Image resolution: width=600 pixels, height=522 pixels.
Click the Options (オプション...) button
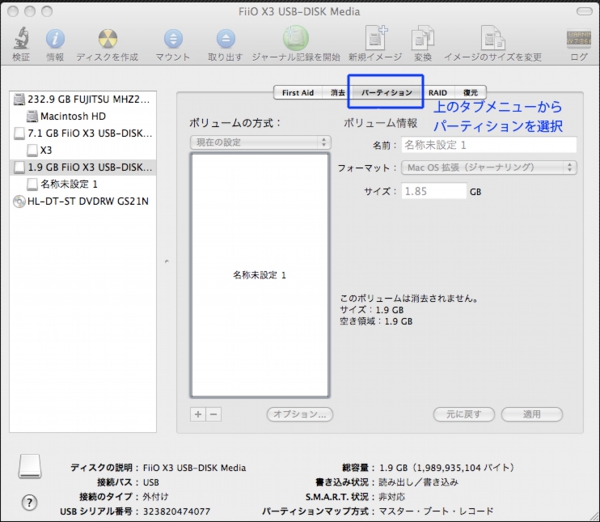click(300, 414)
